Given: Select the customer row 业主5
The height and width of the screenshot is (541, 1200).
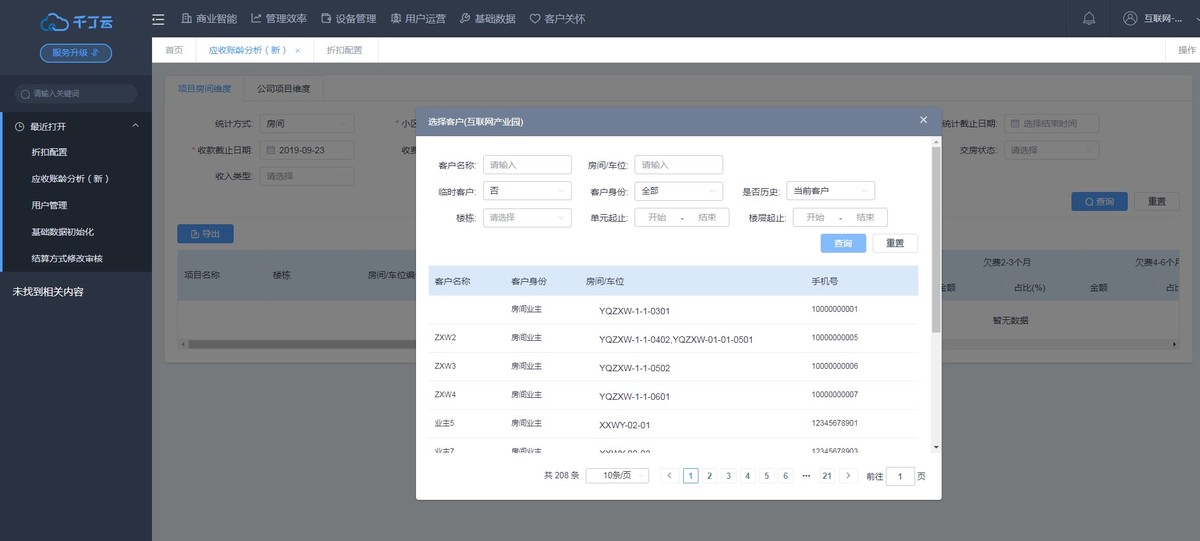Looking at the screenshot, I should point(673,424).
